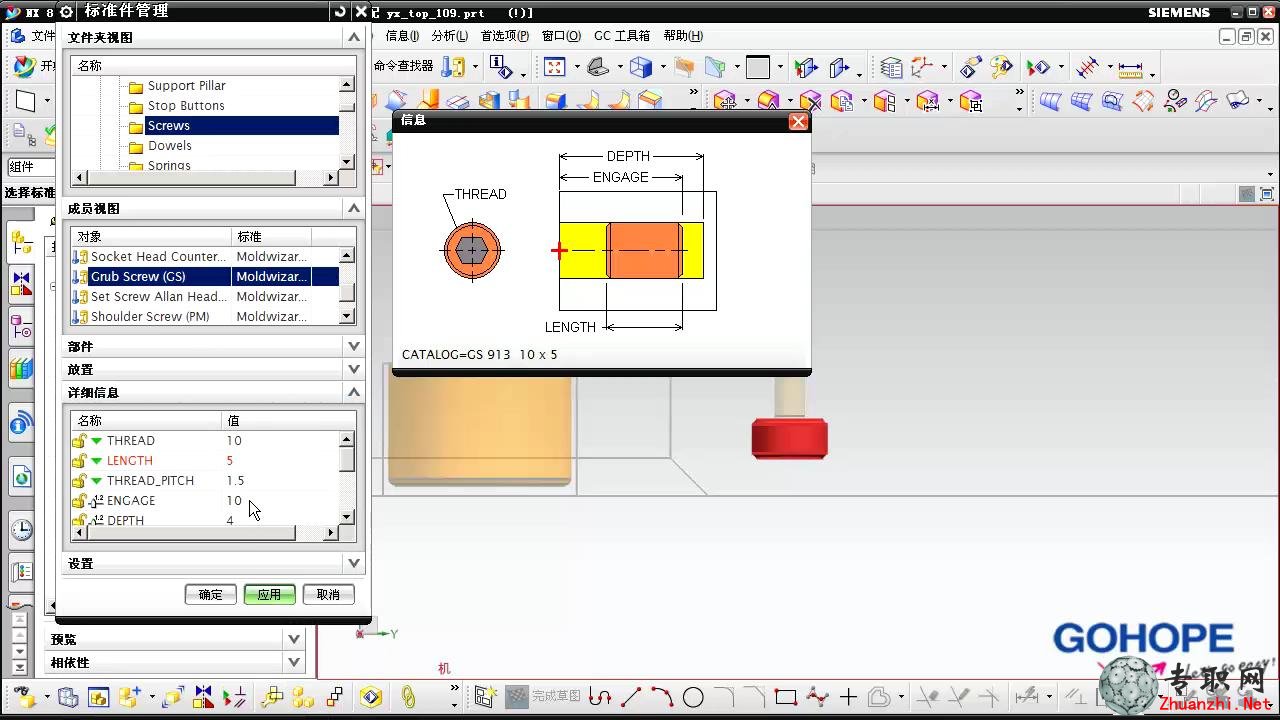Select the Line sketch tool
The image size is (1280, 720).
click(631, 696)
